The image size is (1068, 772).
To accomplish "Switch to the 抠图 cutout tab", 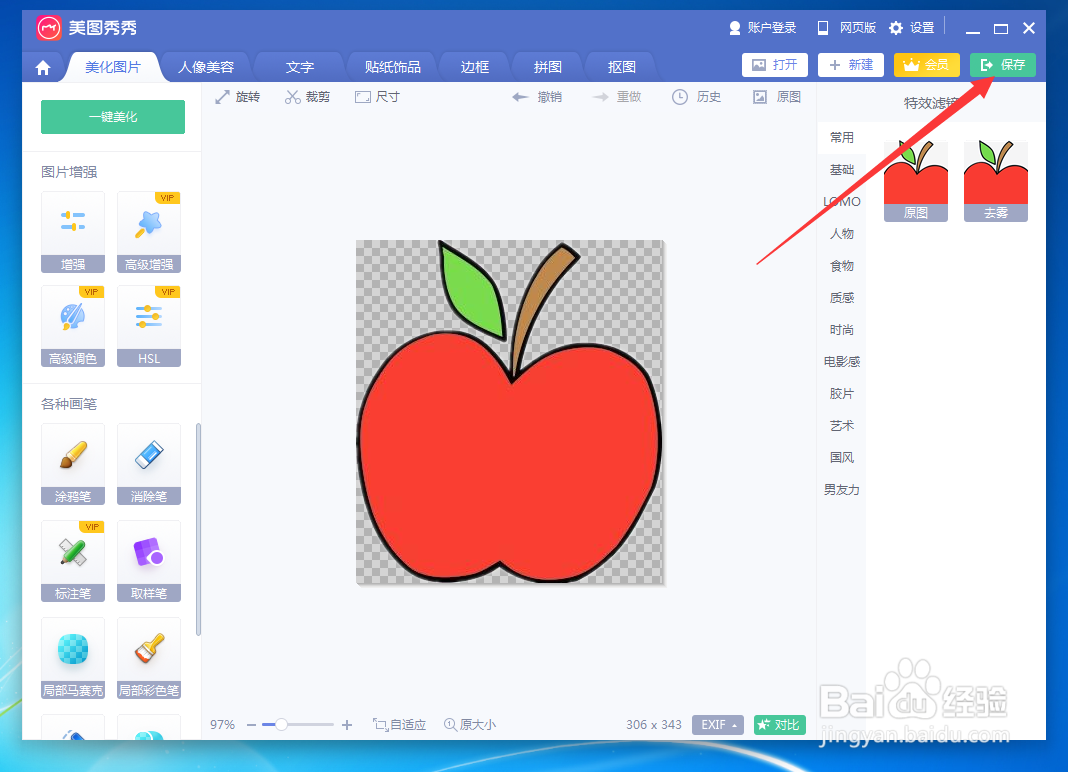I will (620, 66).
